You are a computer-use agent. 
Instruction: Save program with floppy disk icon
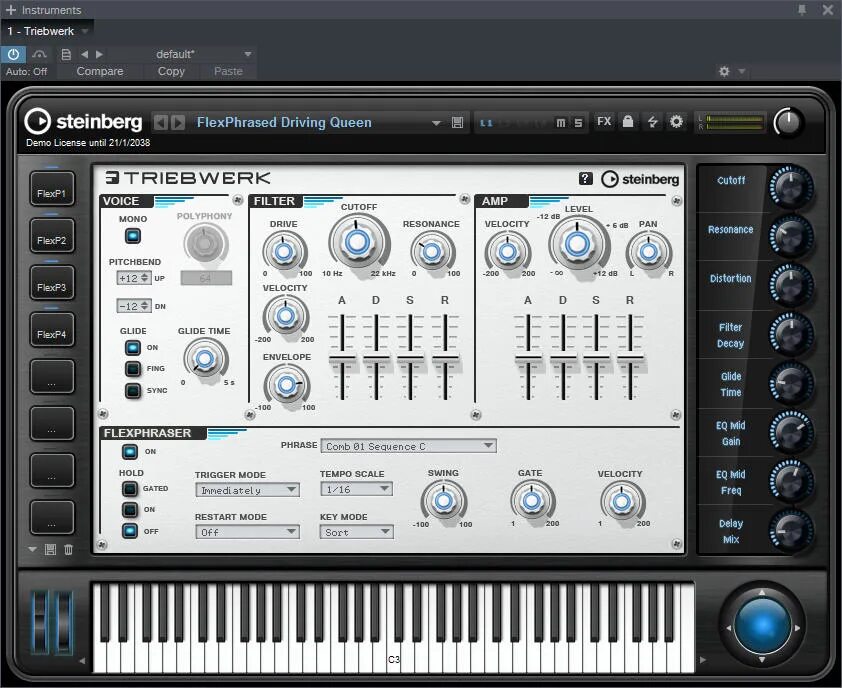[457, 123]
